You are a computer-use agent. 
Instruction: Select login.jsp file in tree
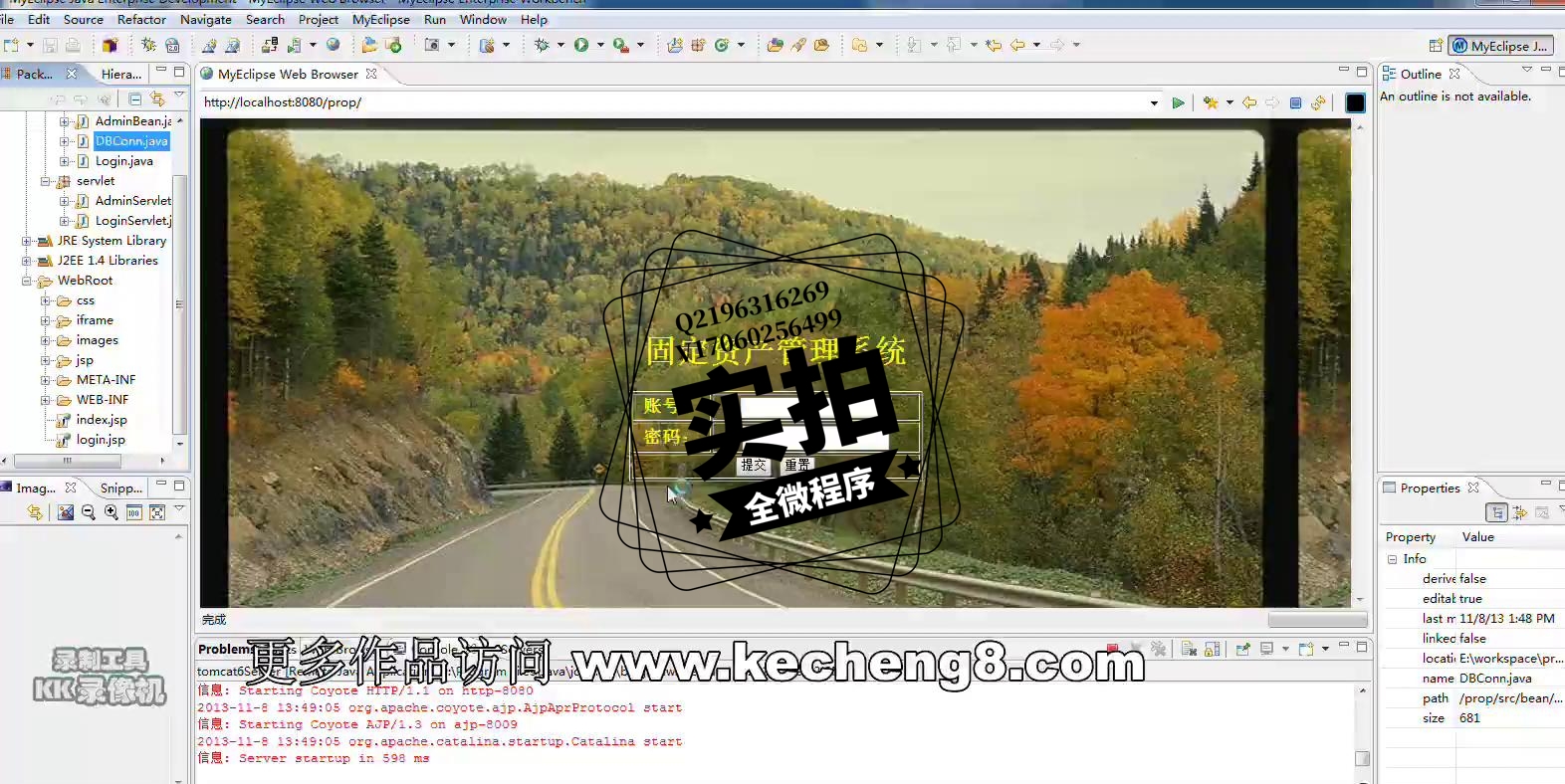tap(101, 440)
